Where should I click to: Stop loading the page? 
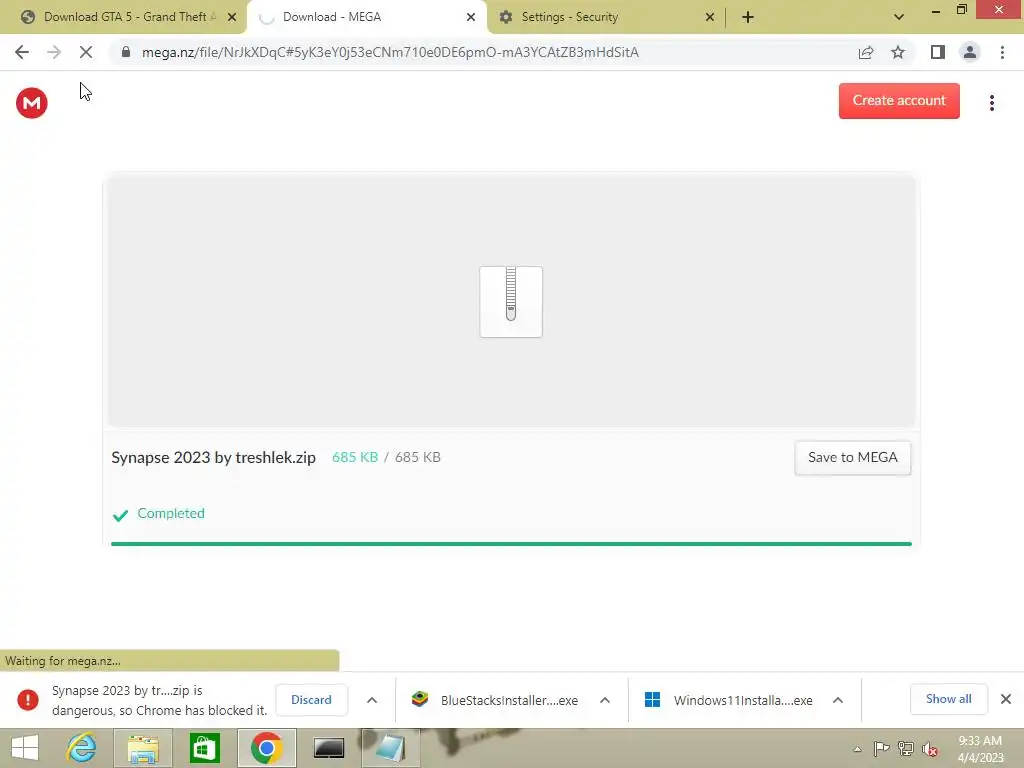coord(86,52)
